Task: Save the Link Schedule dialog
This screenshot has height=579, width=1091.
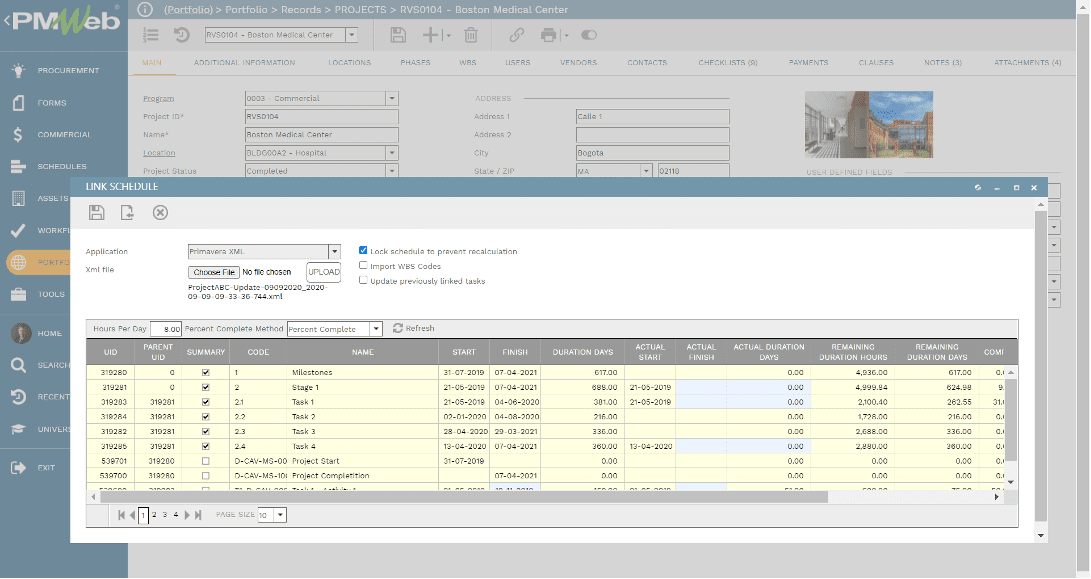Action: 97,213
